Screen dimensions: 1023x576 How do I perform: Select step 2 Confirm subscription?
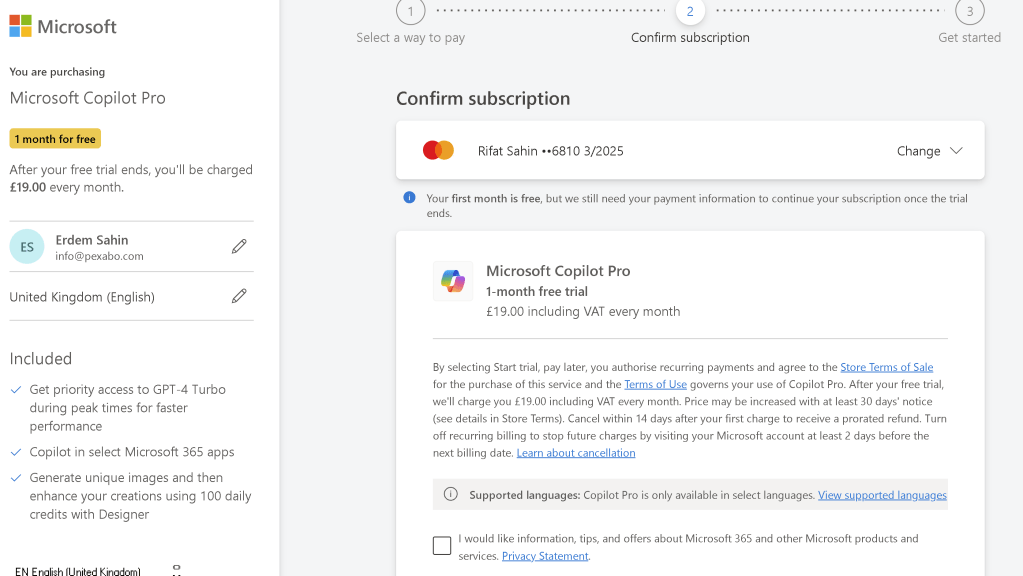point(690,22)
